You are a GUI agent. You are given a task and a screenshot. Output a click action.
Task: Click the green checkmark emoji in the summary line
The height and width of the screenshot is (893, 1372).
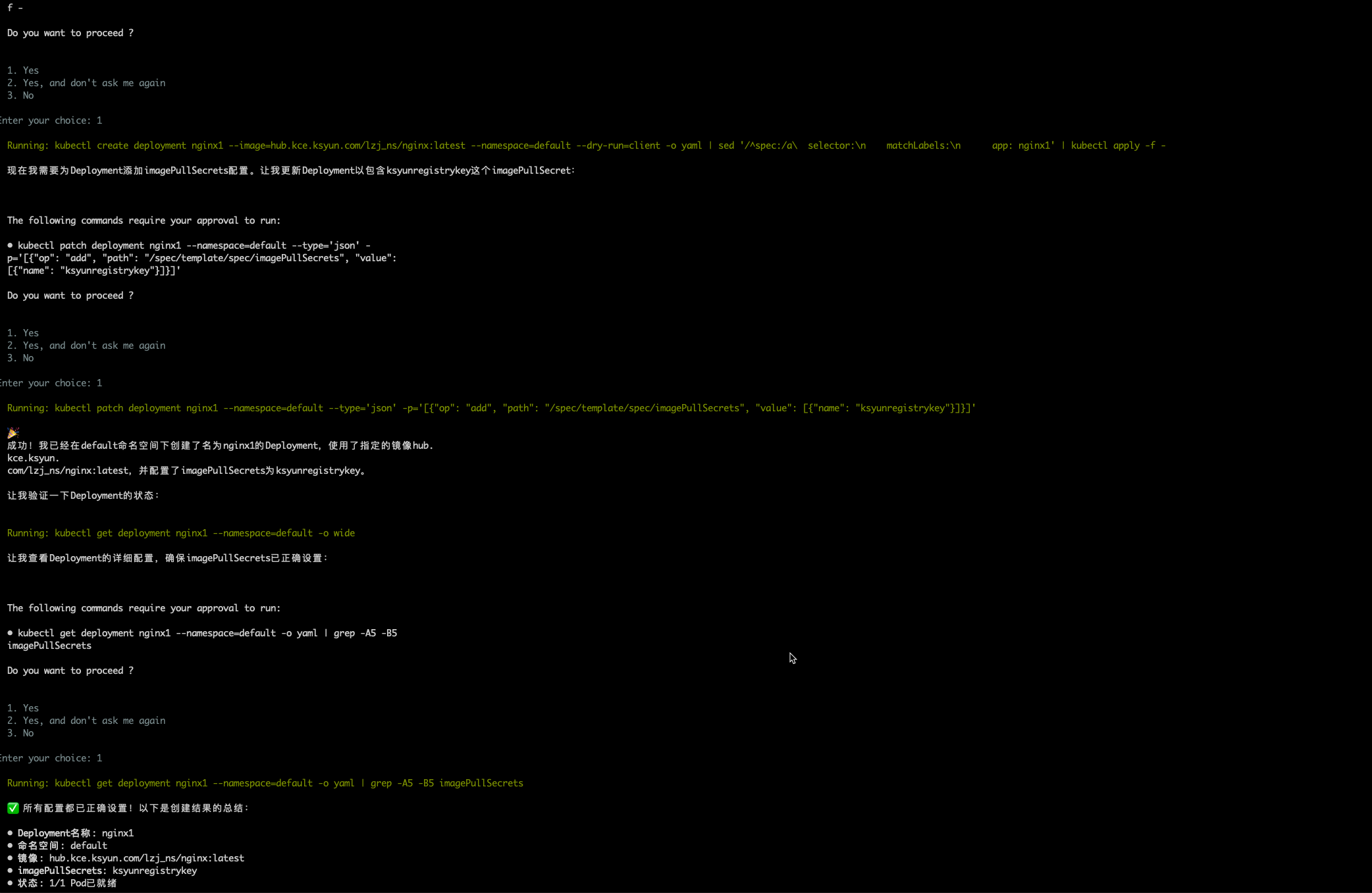click(13, 807)
